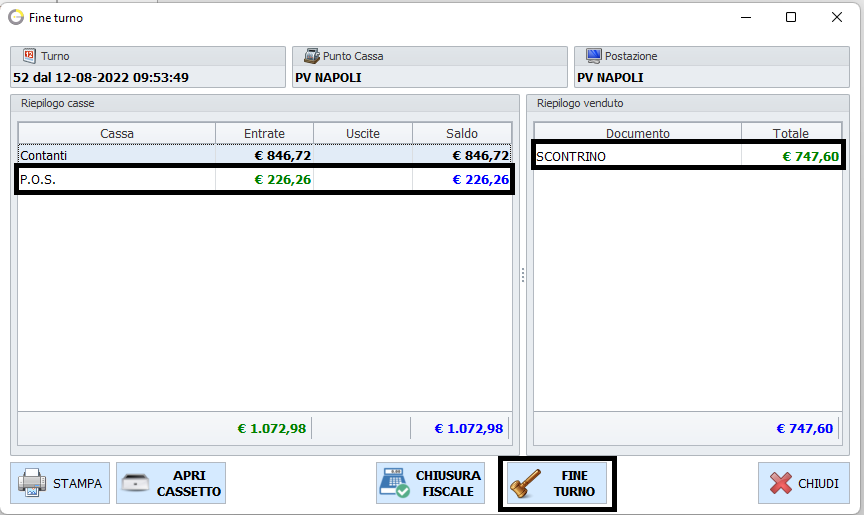Screen dimensions: 864x515
Task: Click the Documento column header
Action: [637, 133]
